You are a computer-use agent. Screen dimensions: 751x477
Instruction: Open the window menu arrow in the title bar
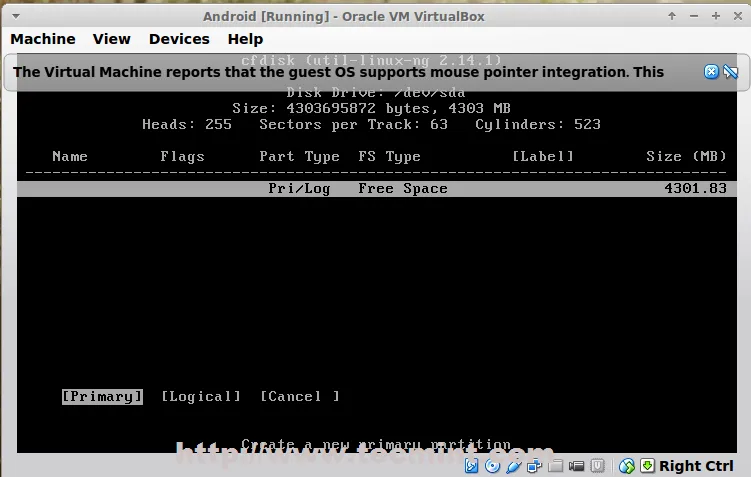tap(16, 16)
